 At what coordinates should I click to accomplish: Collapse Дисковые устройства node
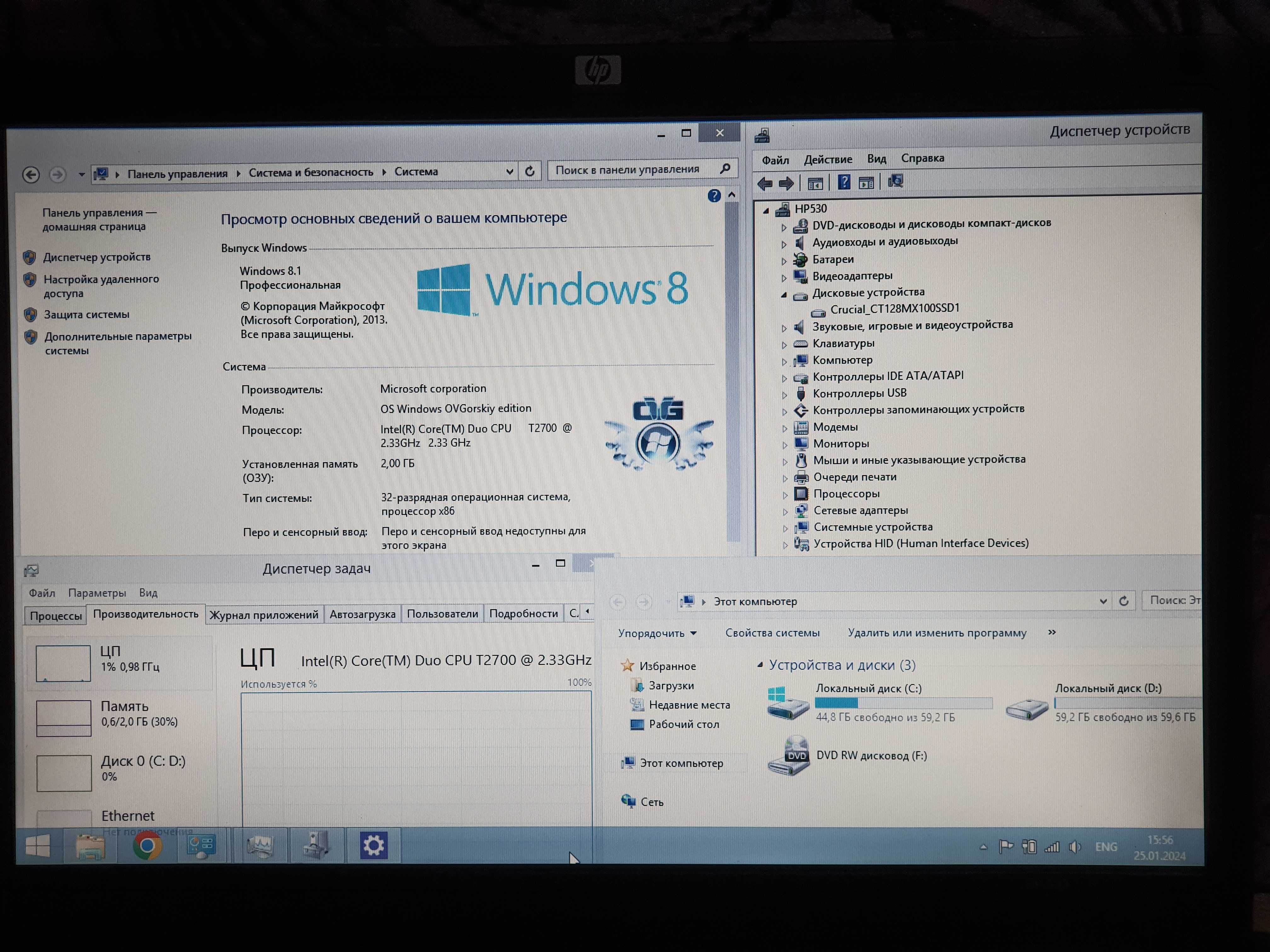(x=784, y=295)
